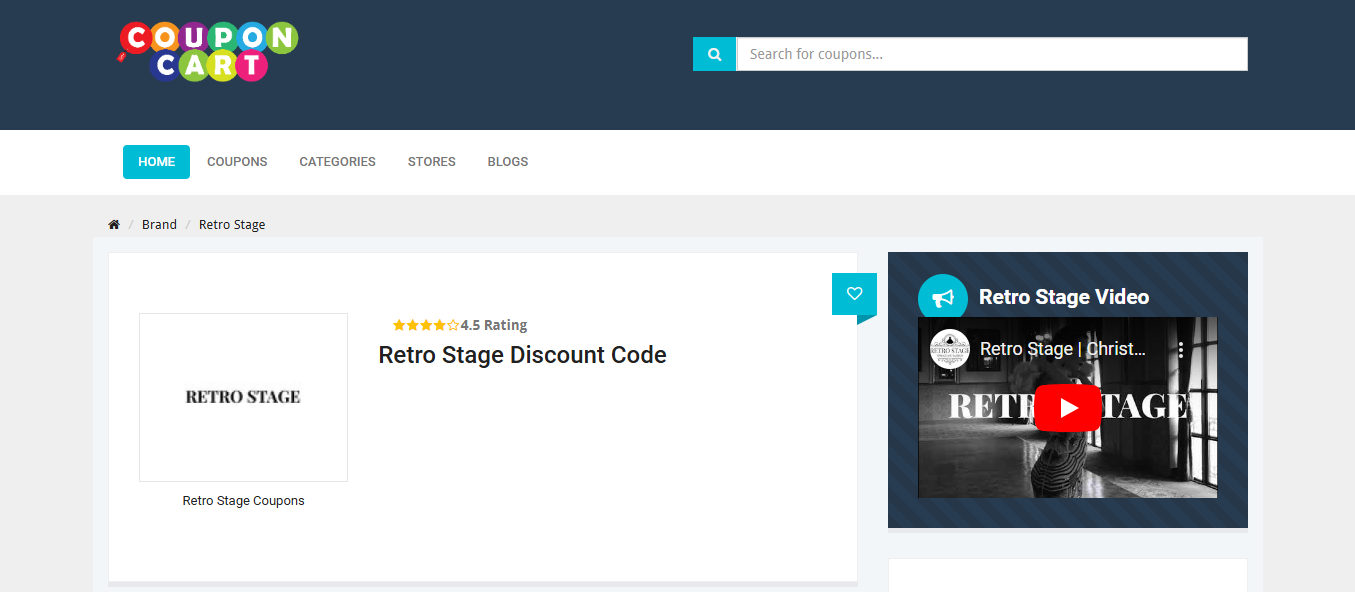This screenshot has height=592, width=1355.
Task: Select the Brand breadcrumb link
Action: tap(159, 225)
